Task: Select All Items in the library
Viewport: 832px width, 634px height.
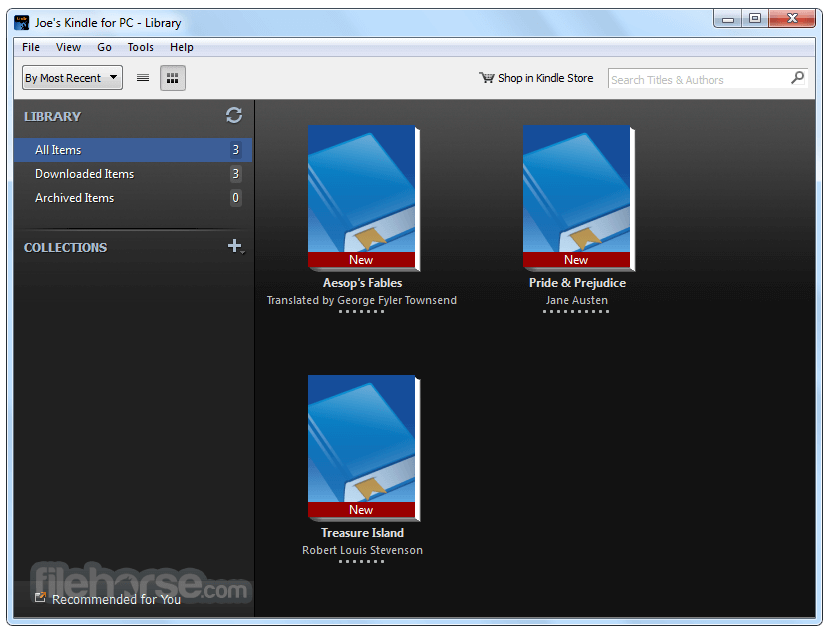Action: (133, 150)
